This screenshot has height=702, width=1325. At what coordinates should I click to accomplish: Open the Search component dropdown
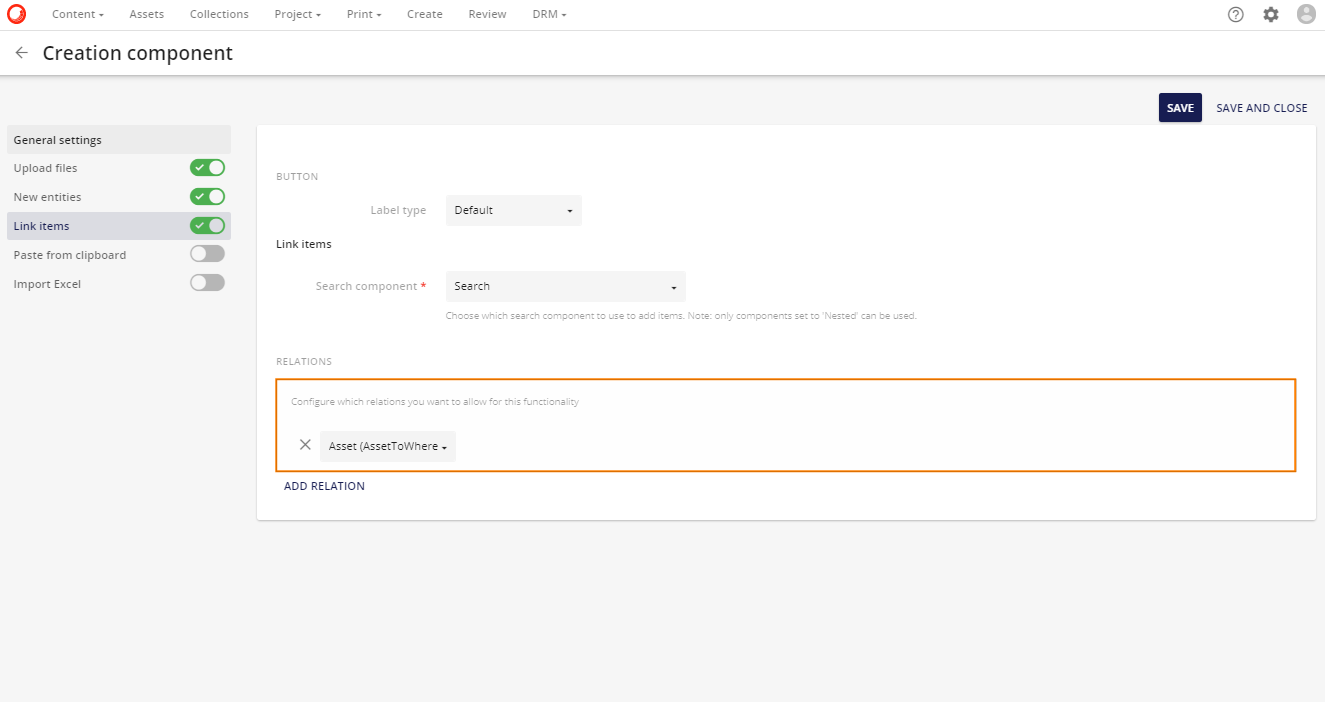(565, 286)
